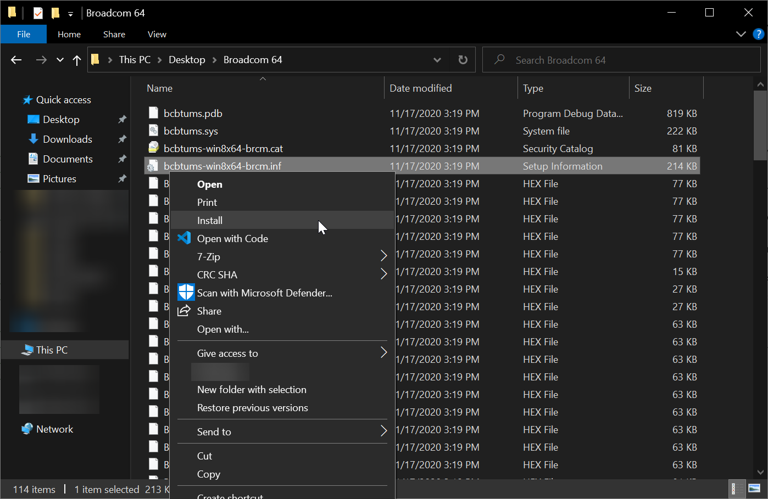Open the recent locations dropdown arrow
768x499 pixels.
(x=60, y=60)
